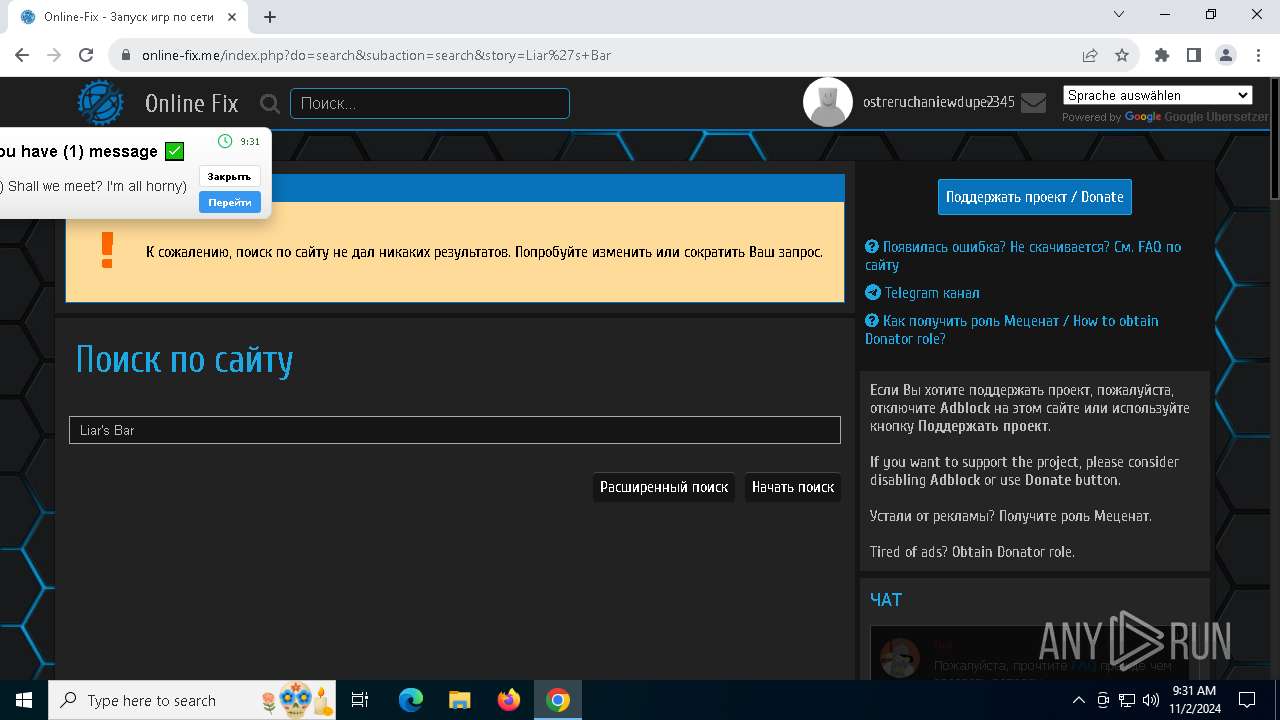Open the Chrome extensions puzzle icon
The width and height of the screenshot is (1280, 720).
pos(1161,55)
